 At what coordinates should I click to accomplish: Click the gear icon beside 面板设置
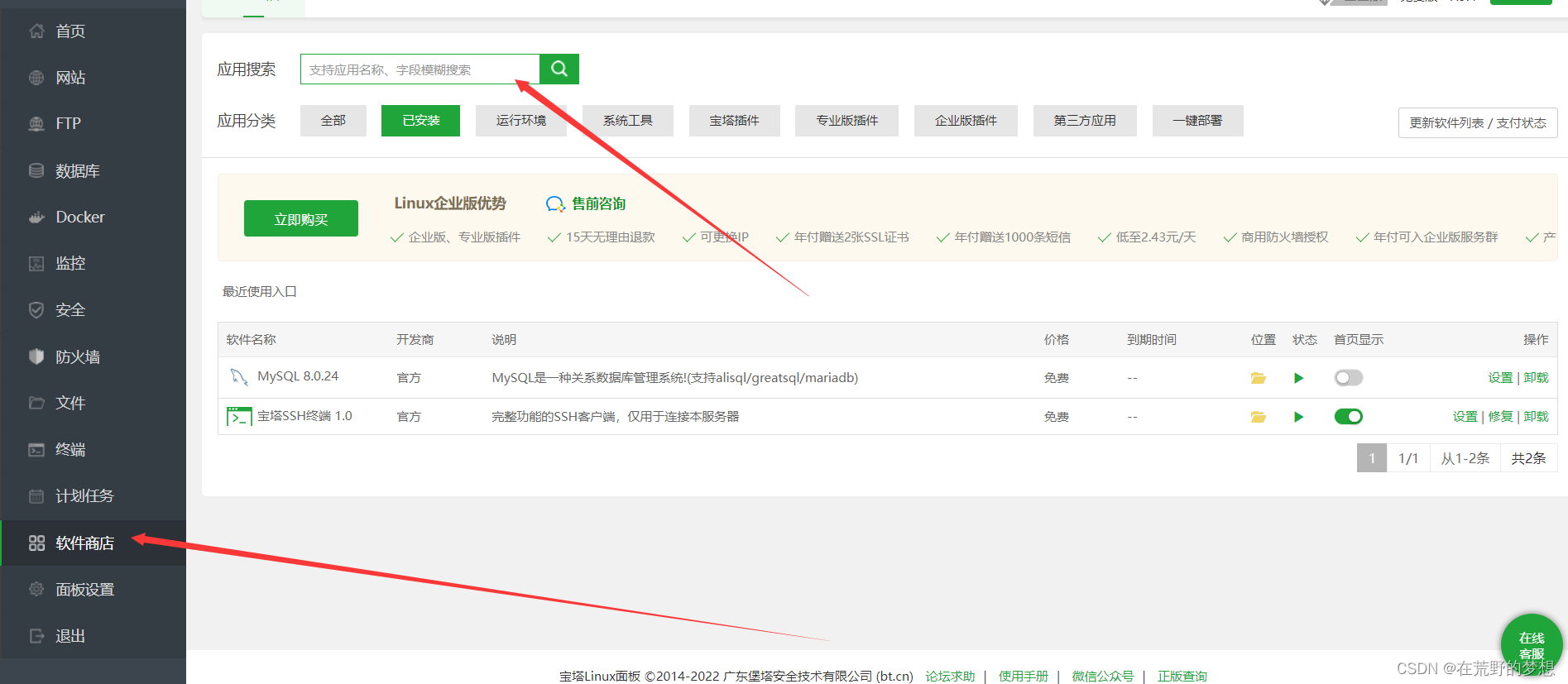pyautogui.click(x=36, y=590)
